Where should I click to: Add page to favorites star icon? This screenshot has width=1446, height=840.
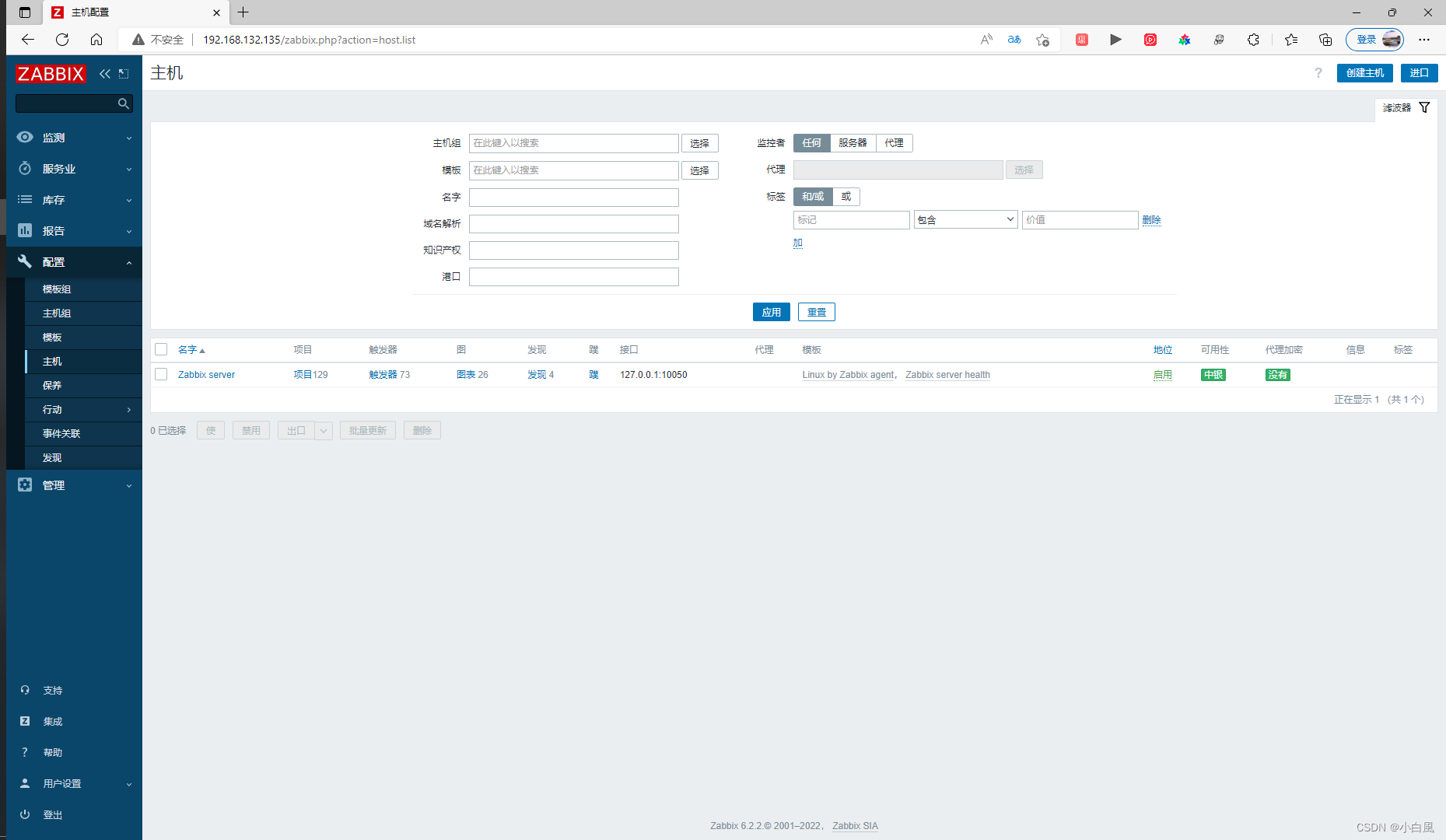pyautogui.click(x=1042, y=40)
